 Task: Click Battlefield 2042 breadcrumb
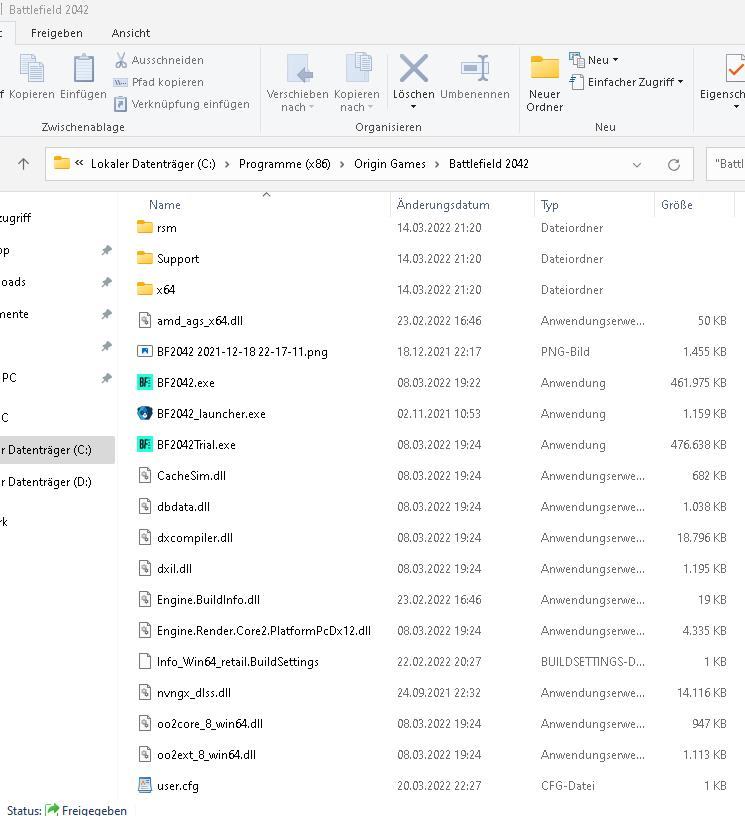pyautogui.click(x=489, y=164)
